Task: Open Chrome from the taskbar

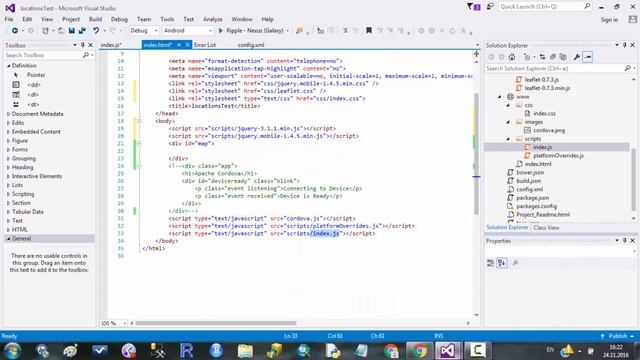Action: pos(419,350)
